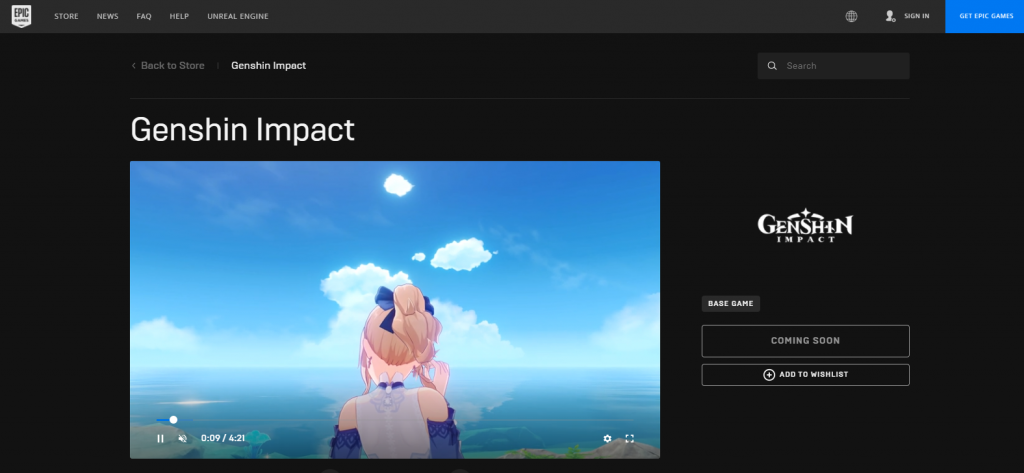Open video settings gear
1024x473 pixels.
(607, 438)
